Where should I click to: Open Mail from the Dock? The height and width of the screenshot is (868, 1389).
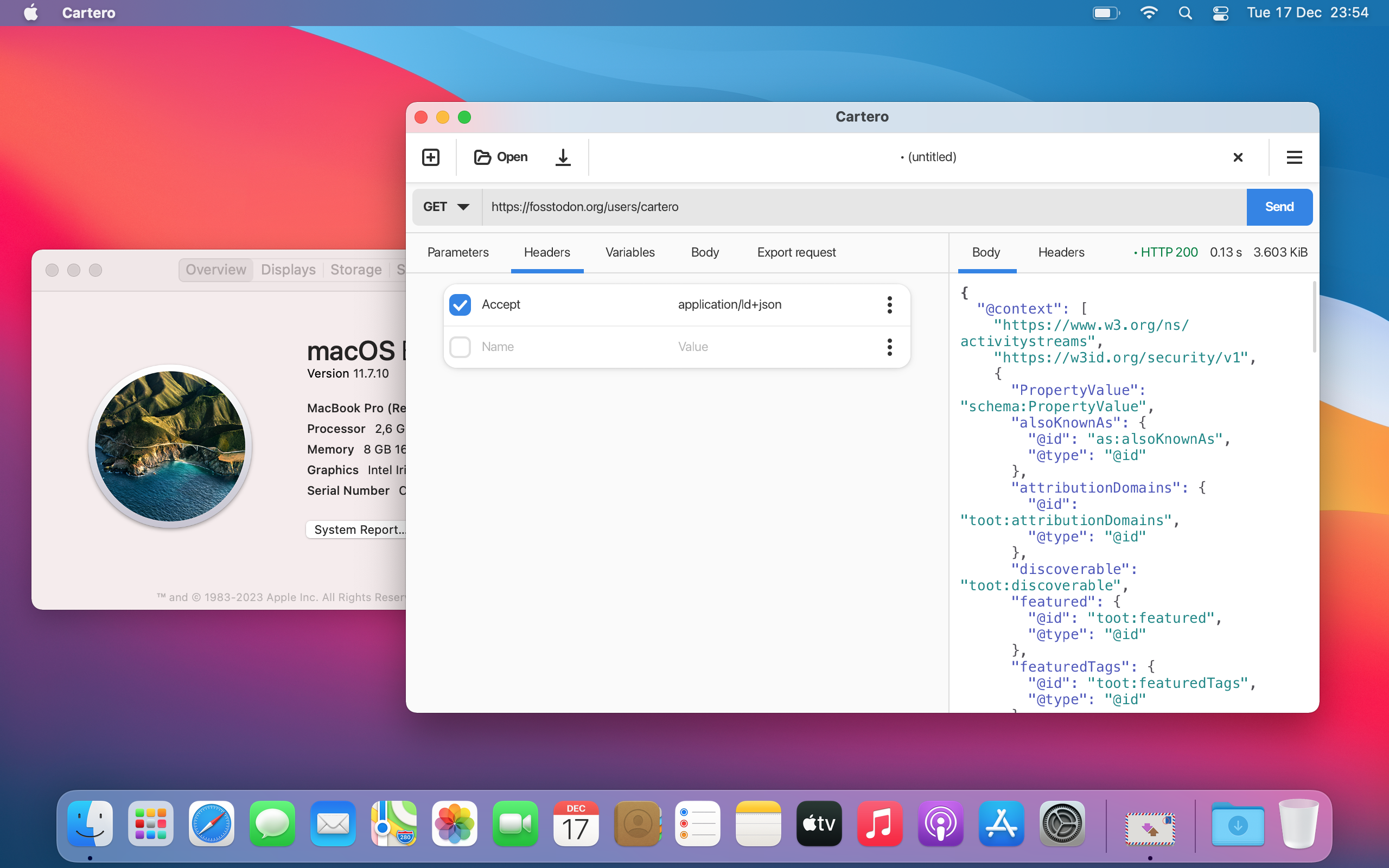click(333, 823)
